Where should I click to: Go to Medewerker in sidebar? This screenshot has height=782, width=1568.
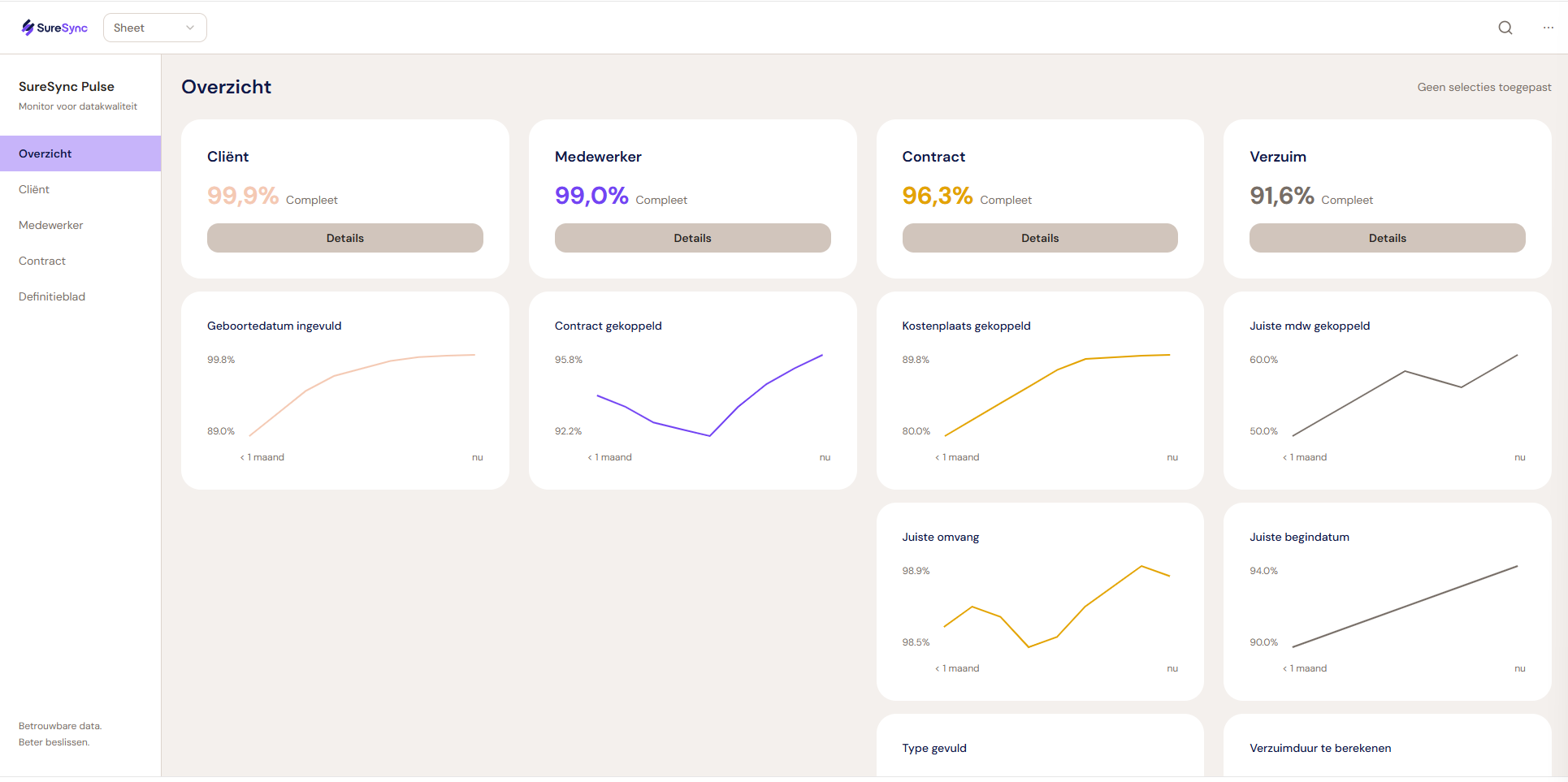click(x=51, y=225)
